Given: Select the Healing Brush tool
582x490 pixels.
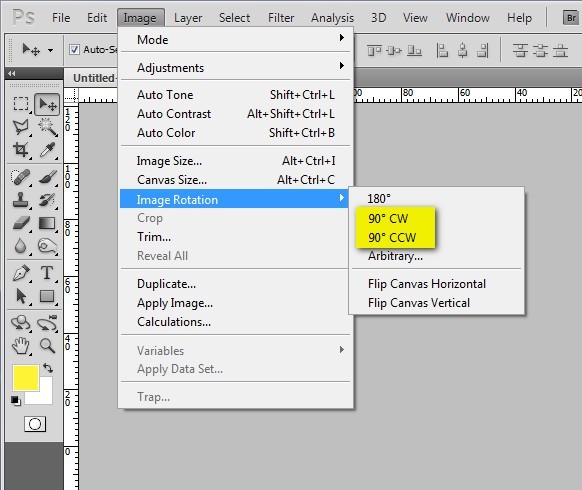Looking at the screenshot, I should pos(21,177).
